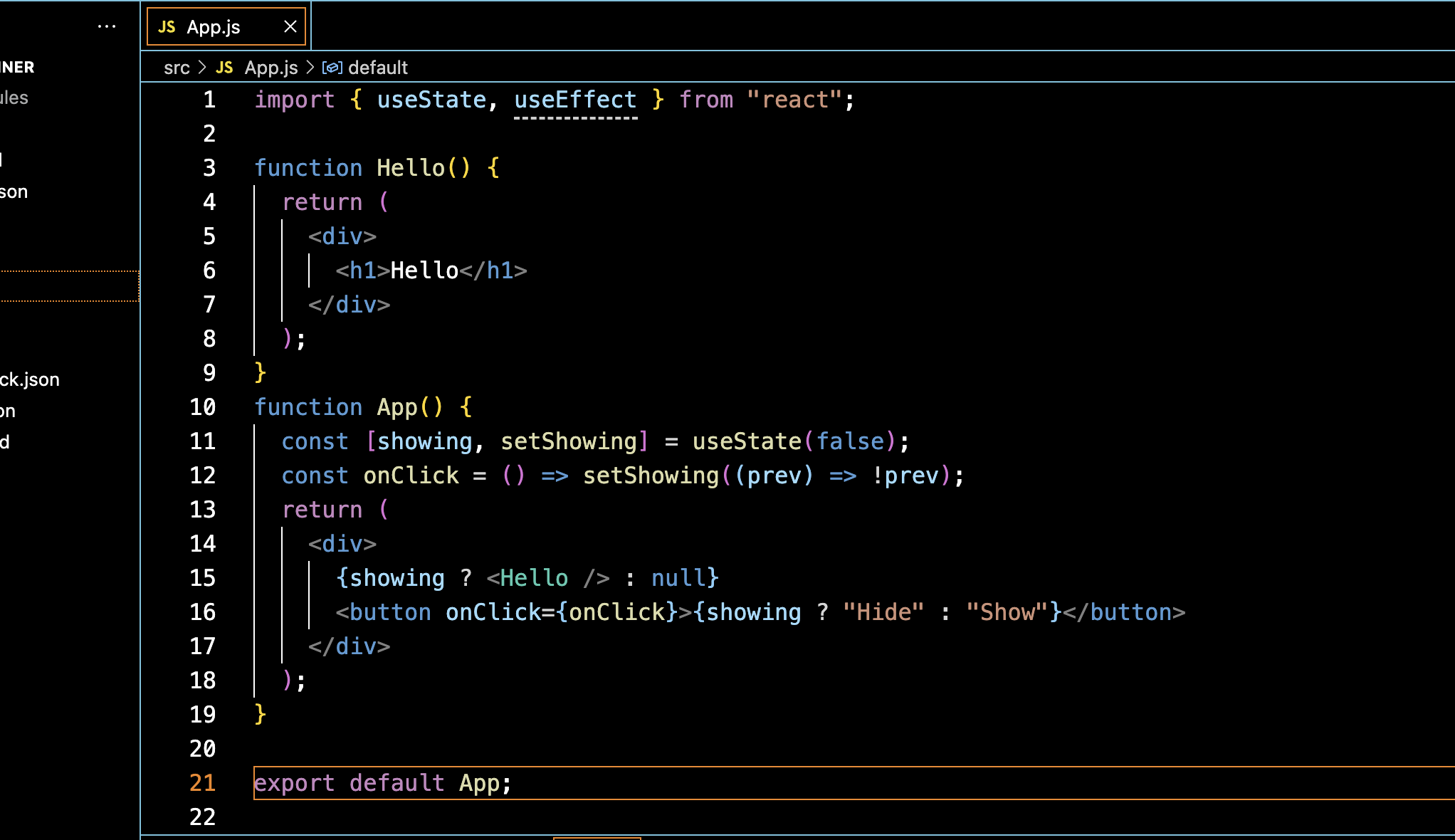Click the button tag on line 16
The height and width of the screenshot is (840, 1455).
[390, 612]
